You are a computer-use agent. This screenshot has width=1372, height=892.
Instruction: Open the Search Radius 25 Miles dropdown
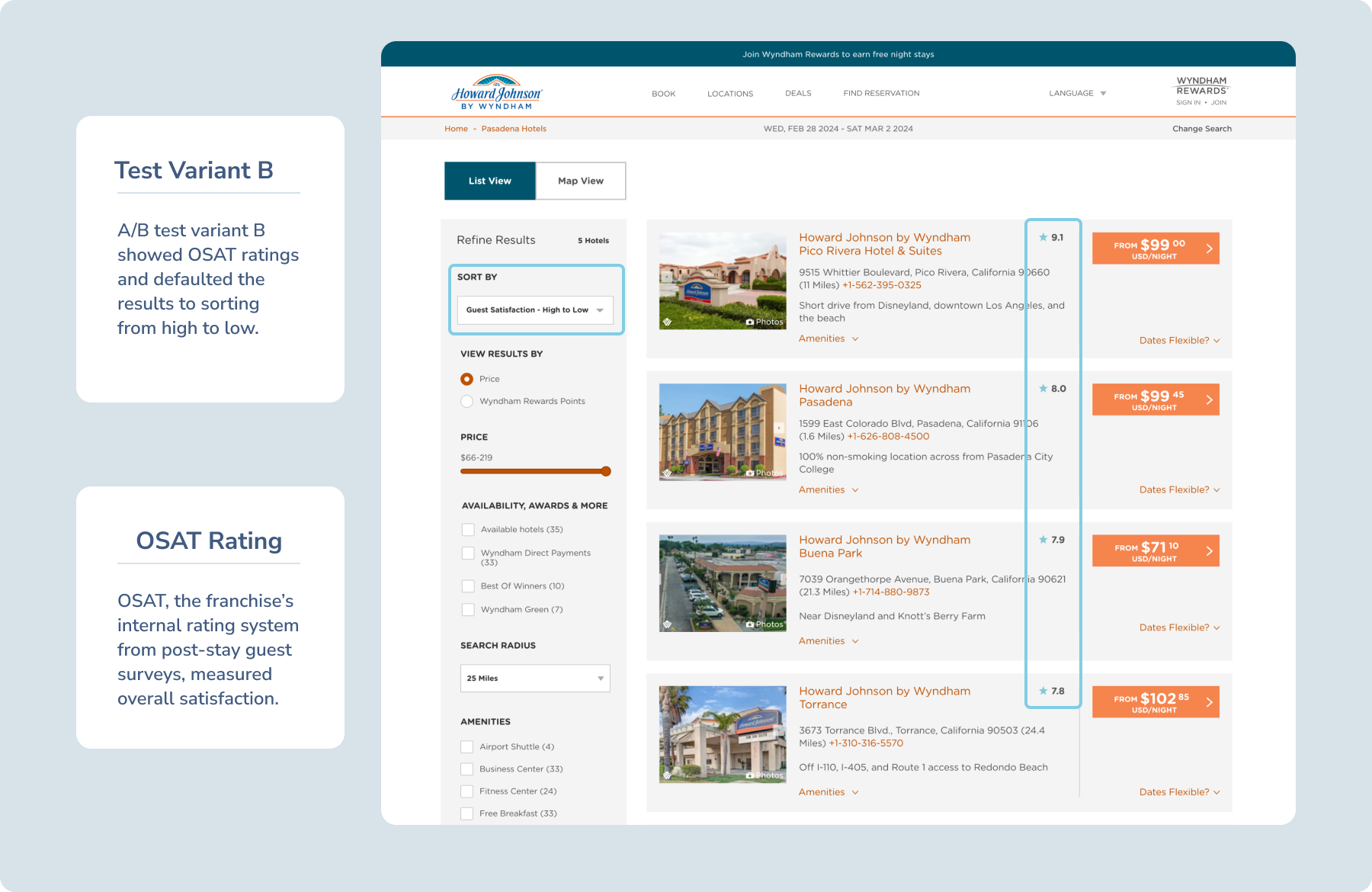pos(535,679)
